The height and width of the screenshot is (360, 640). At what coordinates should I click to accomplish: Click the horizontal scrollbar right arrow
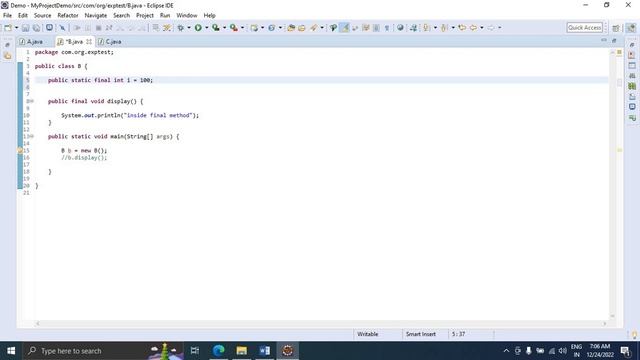tap(604, 324)
